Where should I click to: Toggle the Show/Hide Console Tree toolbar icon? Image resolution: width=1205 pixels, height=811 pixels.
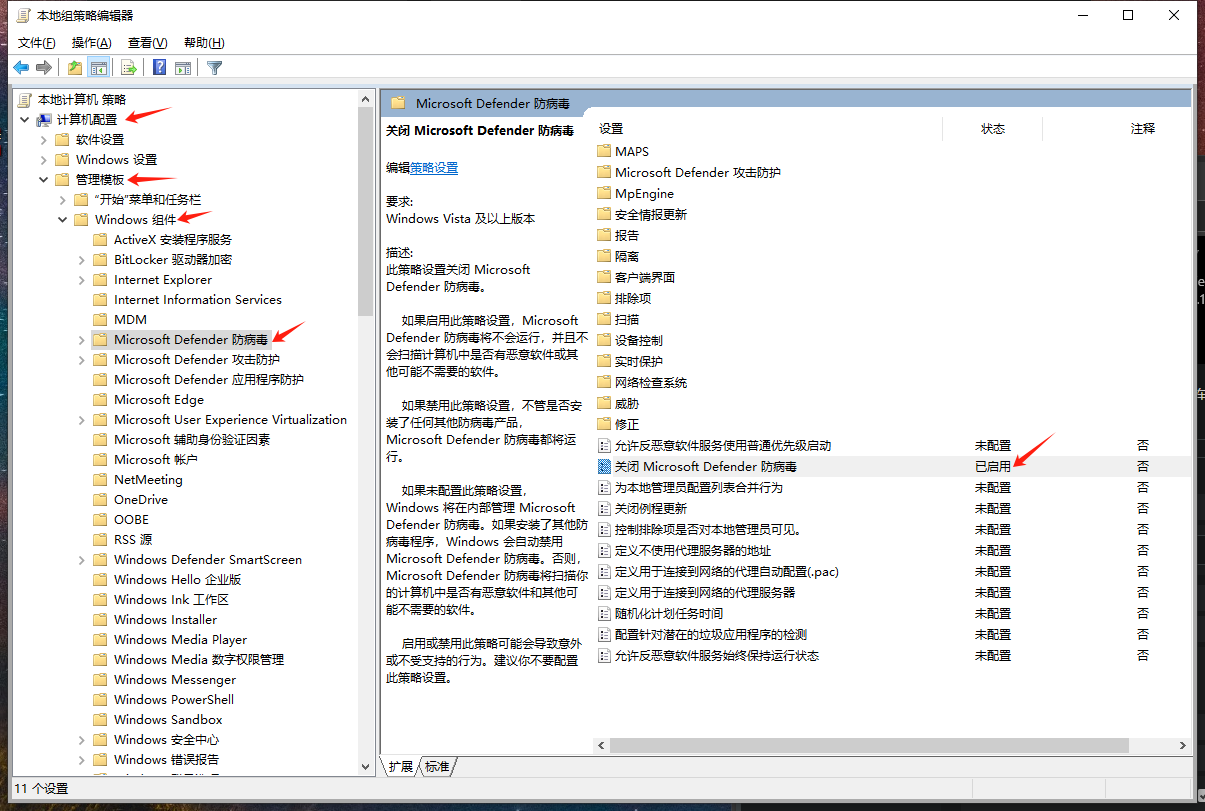pyautogui.click(x=99, y=68)
